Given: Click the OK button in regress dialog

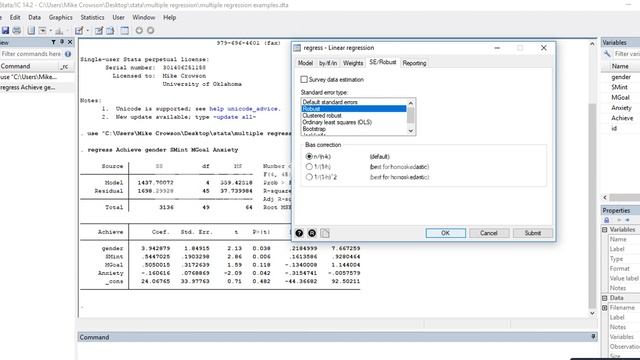Looking at the screenshot, I should 445,233.
